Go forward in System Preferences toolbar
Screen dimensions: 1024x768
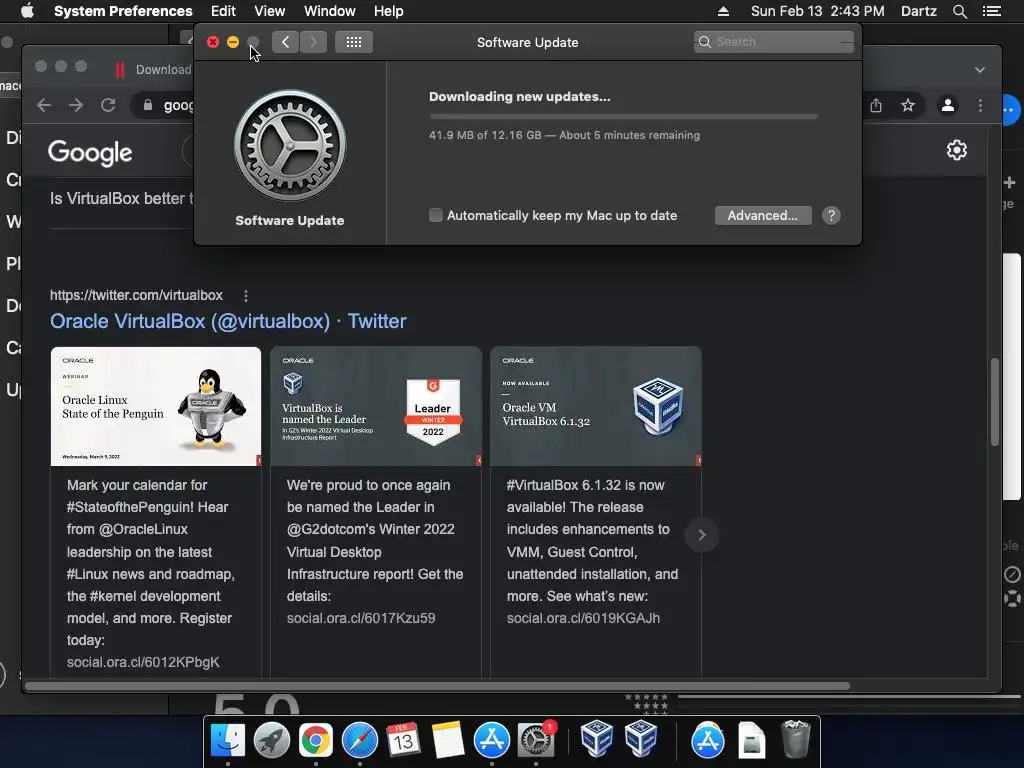(x=313, y=42)
